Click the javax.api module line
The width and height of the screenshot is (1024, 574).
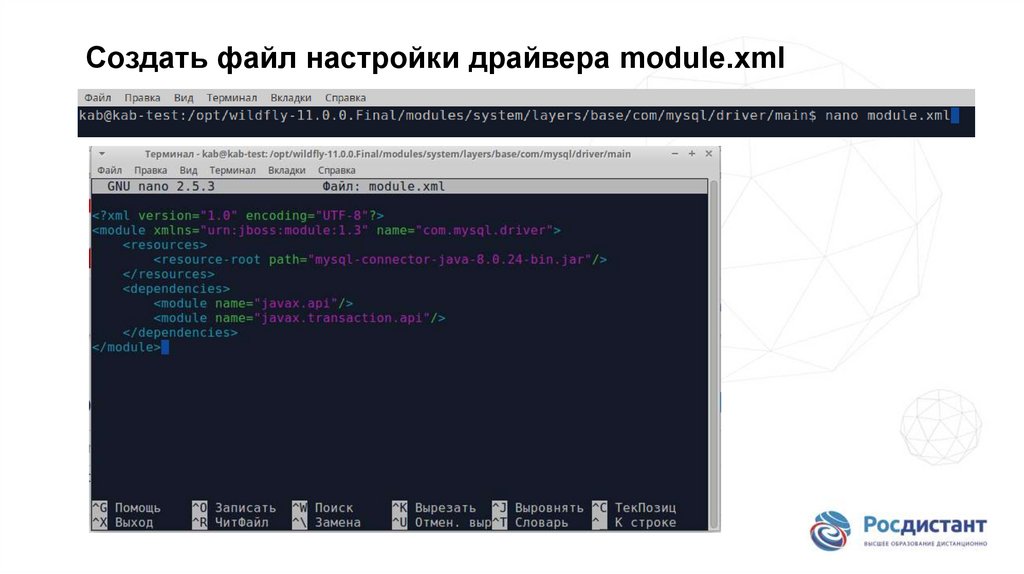tap(253, 304)
